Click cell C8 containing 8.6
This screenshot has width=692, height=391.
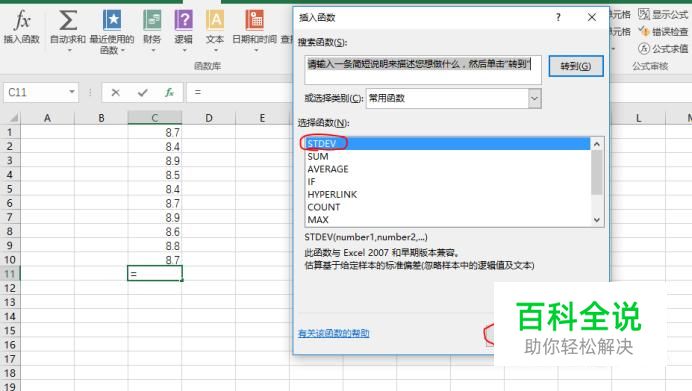pyautogui.click(x=154, y=231)
